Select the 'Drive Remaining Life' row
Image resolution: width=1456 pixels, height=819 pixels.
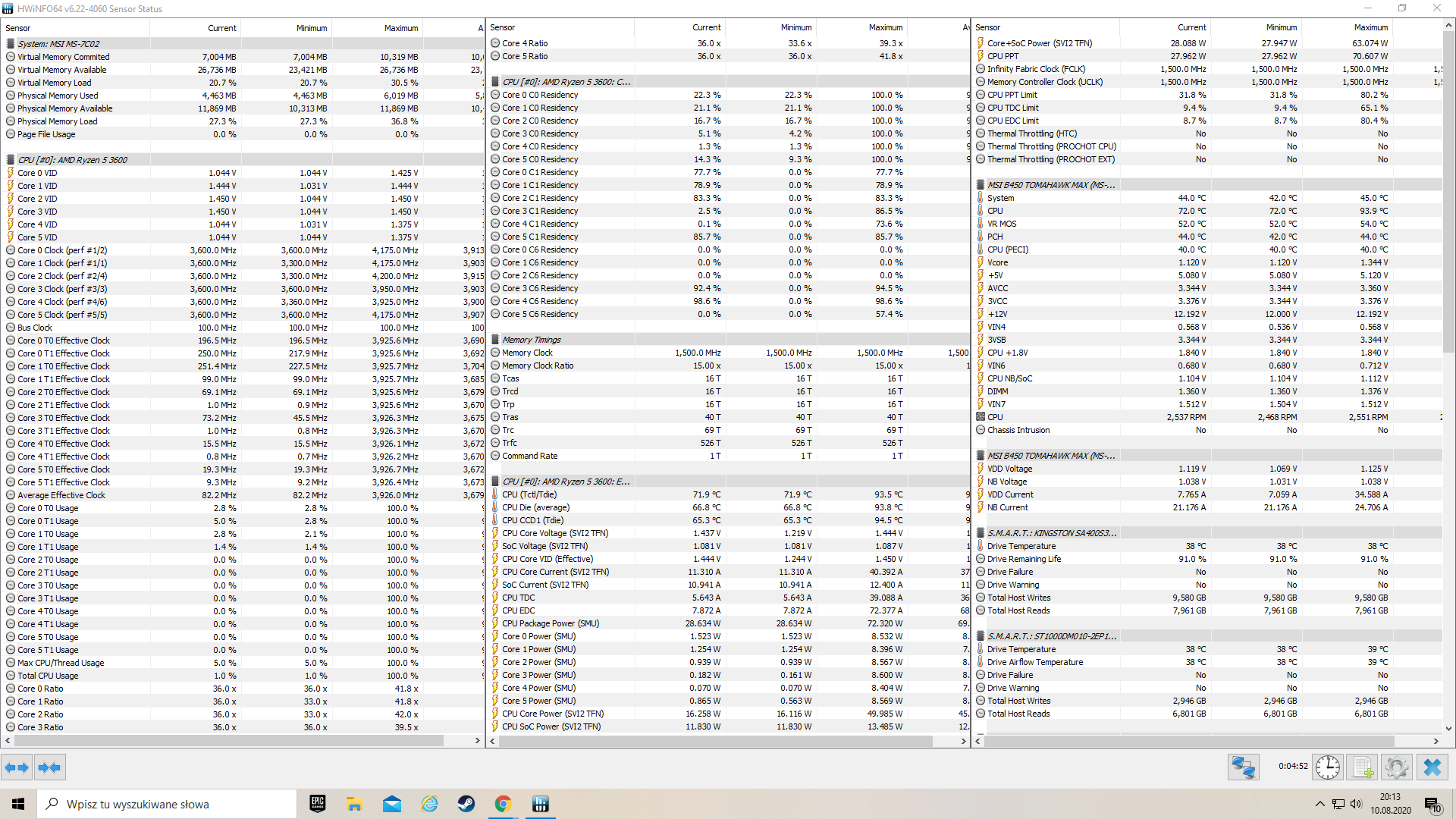click(1209, 559)
